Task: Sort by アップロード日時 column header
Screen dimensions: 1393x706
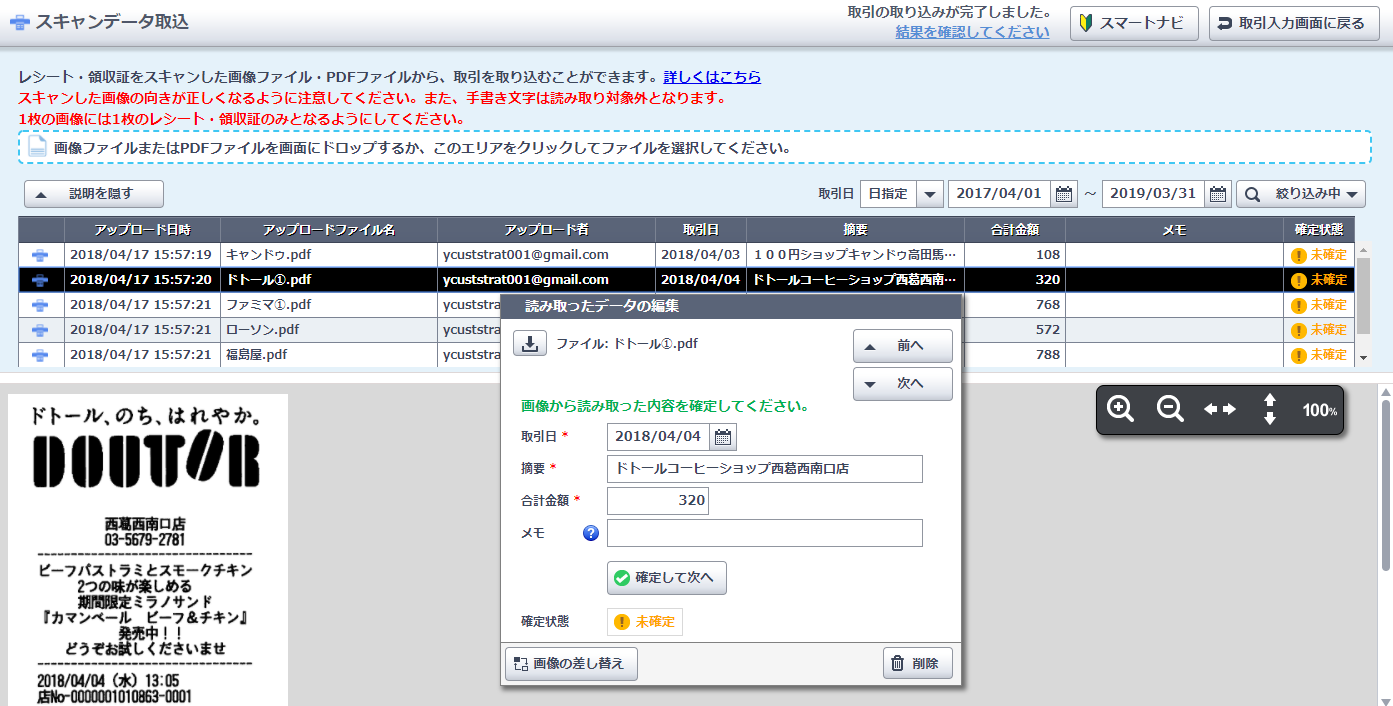Action: [141, 230]
